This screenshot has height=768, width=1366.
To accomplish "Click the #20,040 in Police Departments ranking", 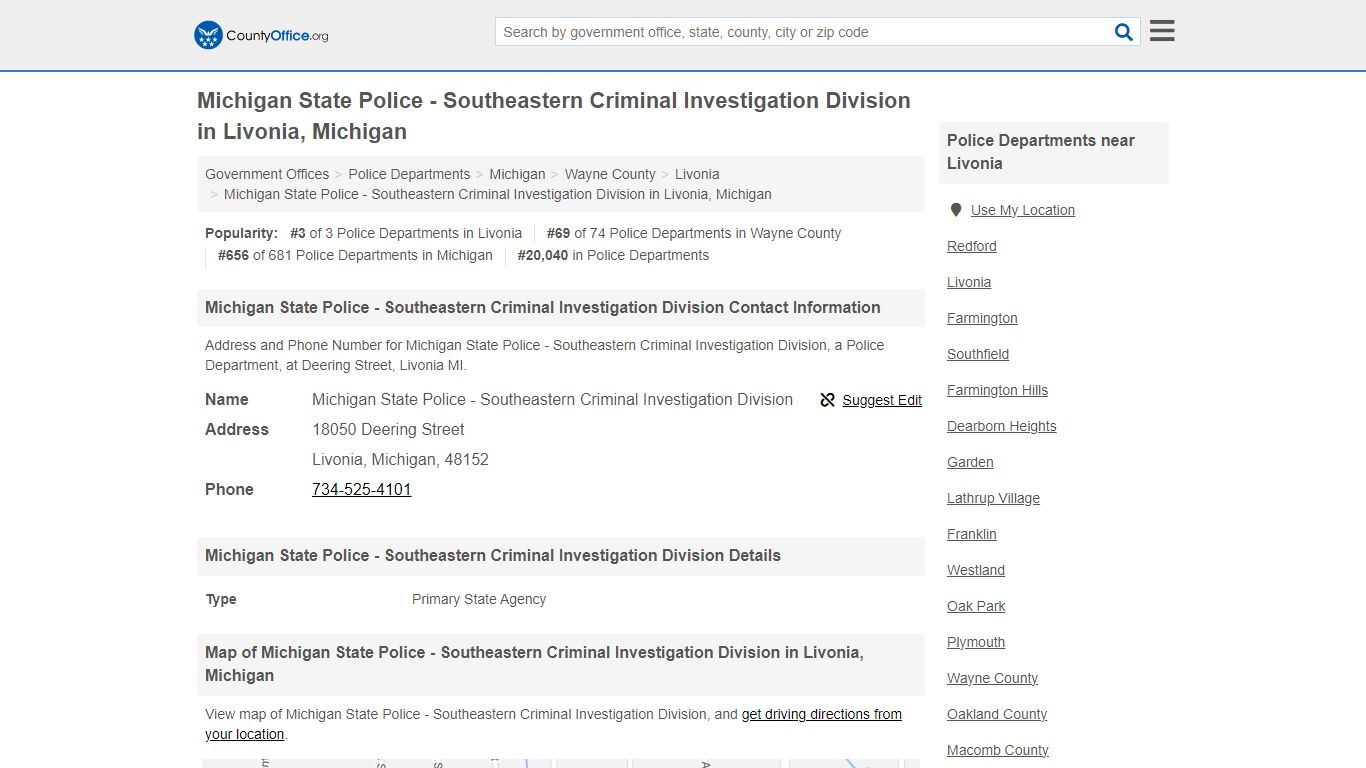I will [613, 255].
